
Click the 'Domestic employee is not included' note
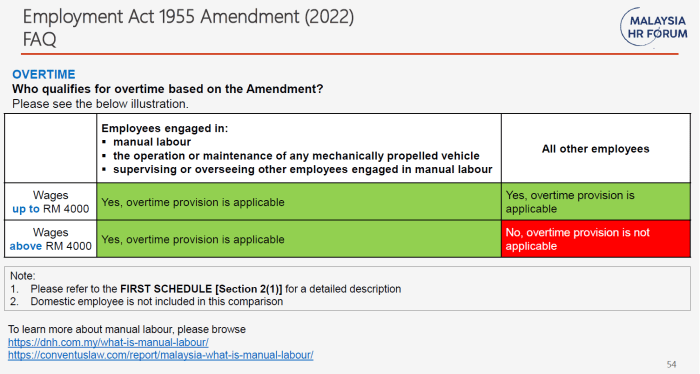click(x=157, y=301)
